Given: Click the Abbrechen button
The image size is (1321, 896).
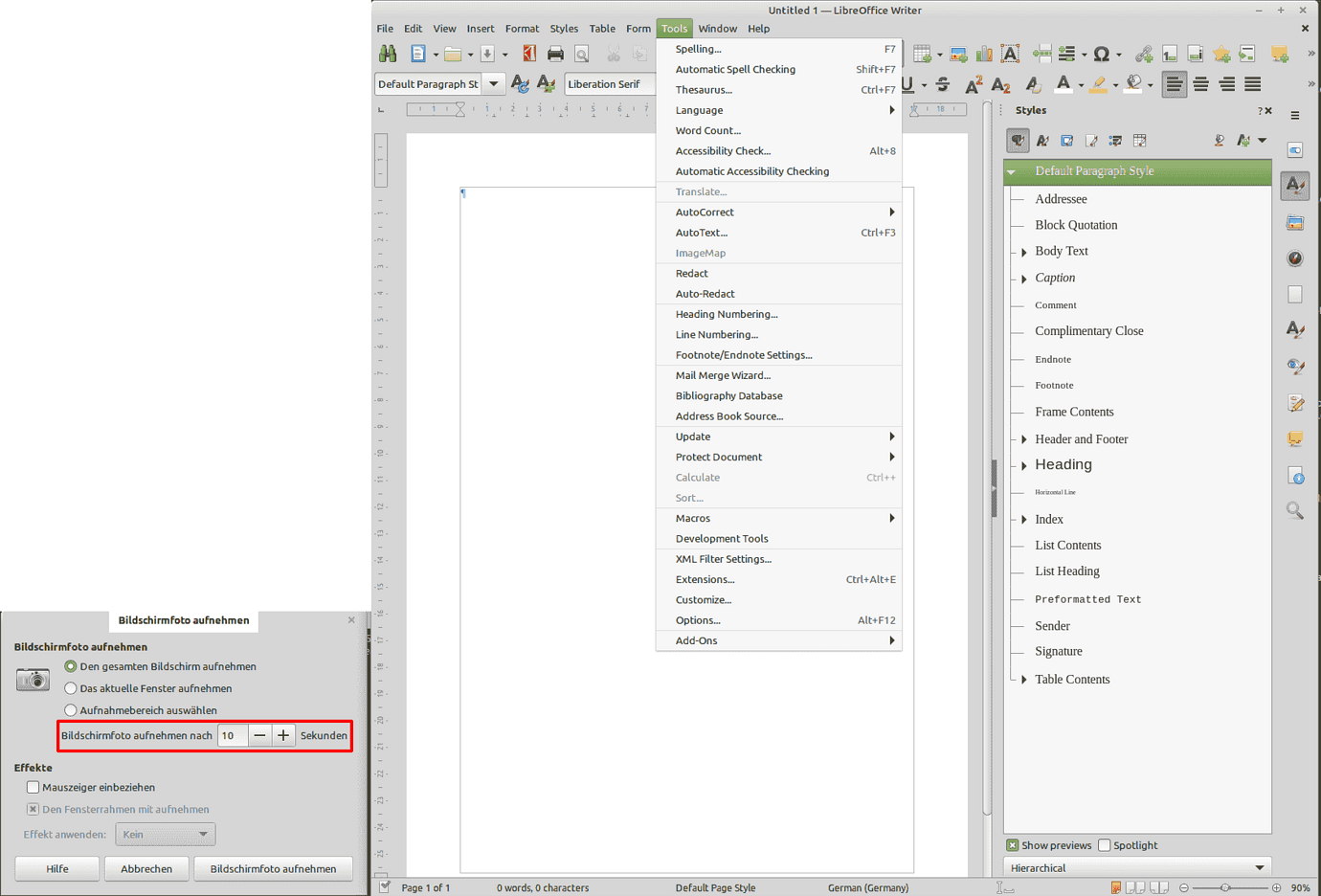Looking at the screenshot, I should pos(146,868).
